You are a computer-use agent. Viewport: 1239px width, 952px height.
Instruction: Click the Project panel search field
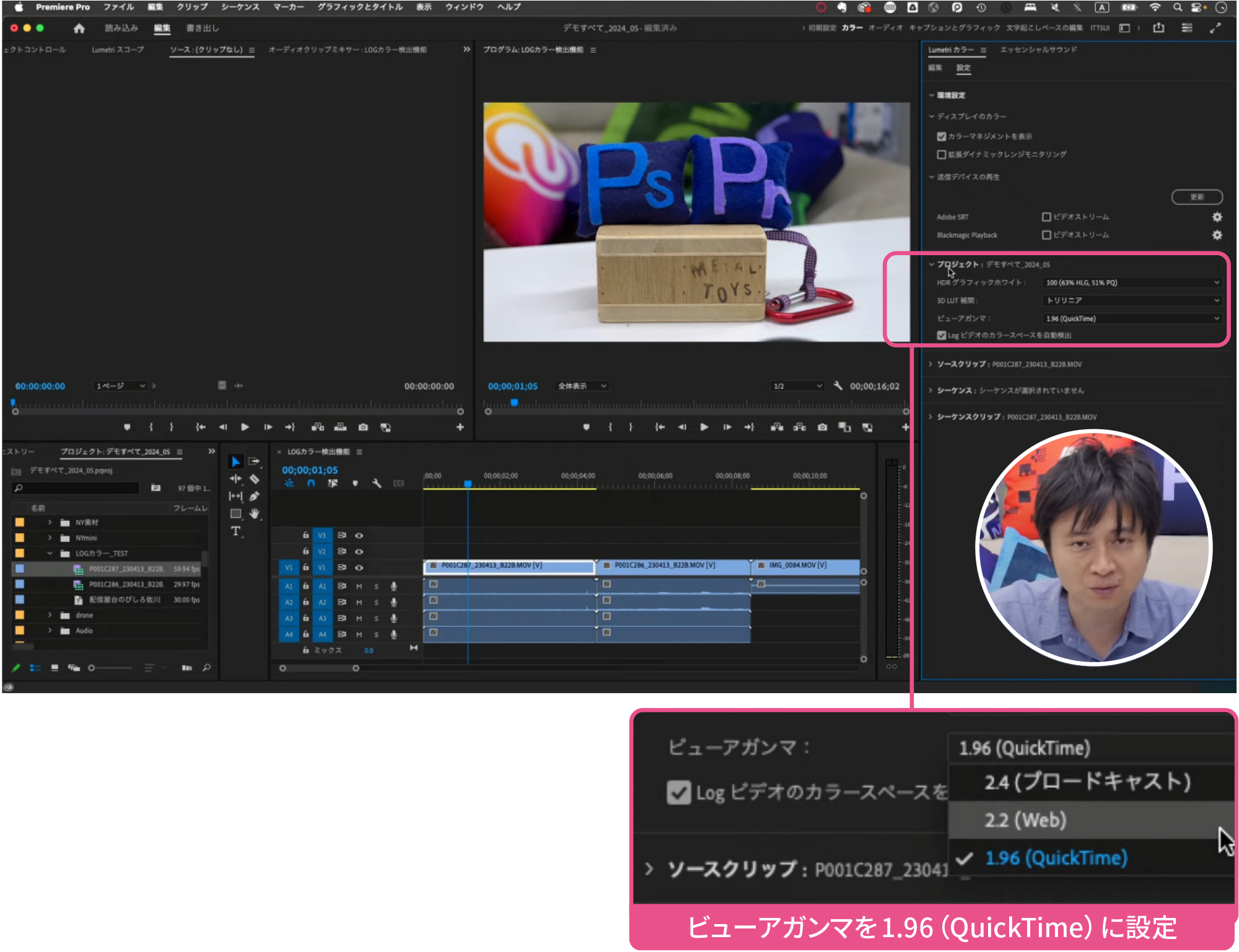pos(76,488)
